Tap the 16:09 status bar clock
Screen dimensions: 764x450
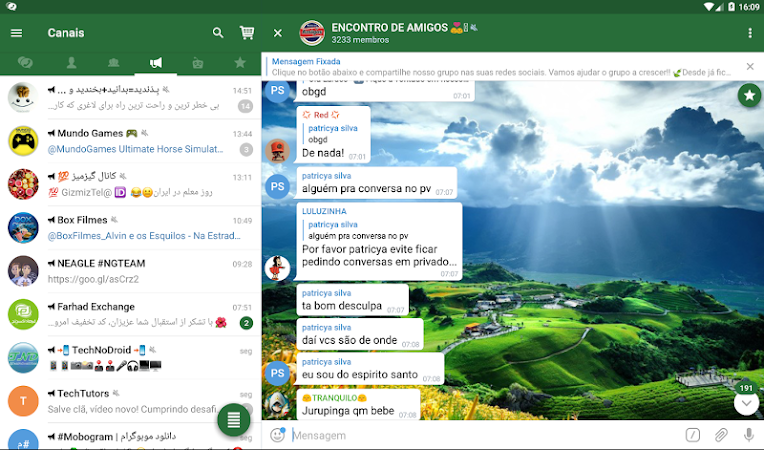pos(749,7)
